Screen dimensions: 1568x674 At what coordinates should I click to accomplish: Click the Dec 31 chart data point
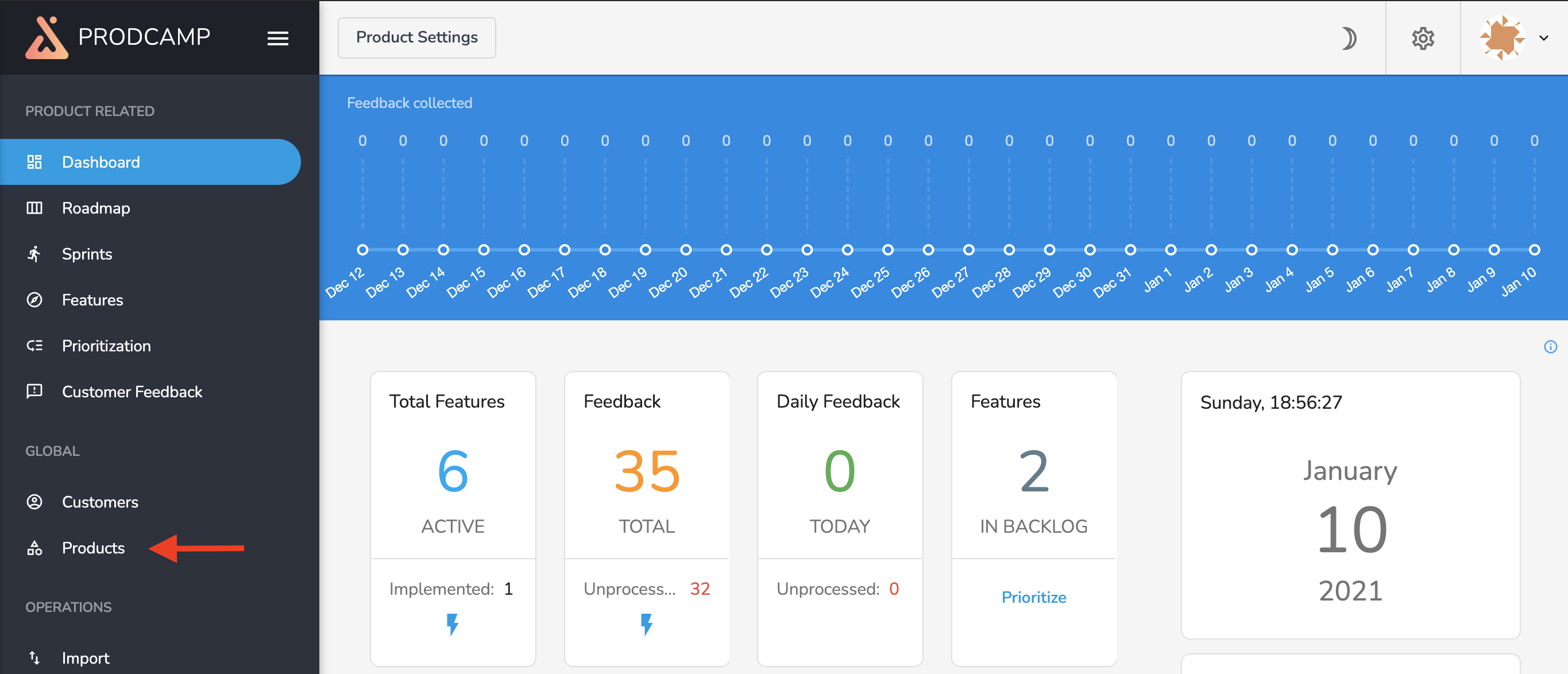(x=1130, y=250)
